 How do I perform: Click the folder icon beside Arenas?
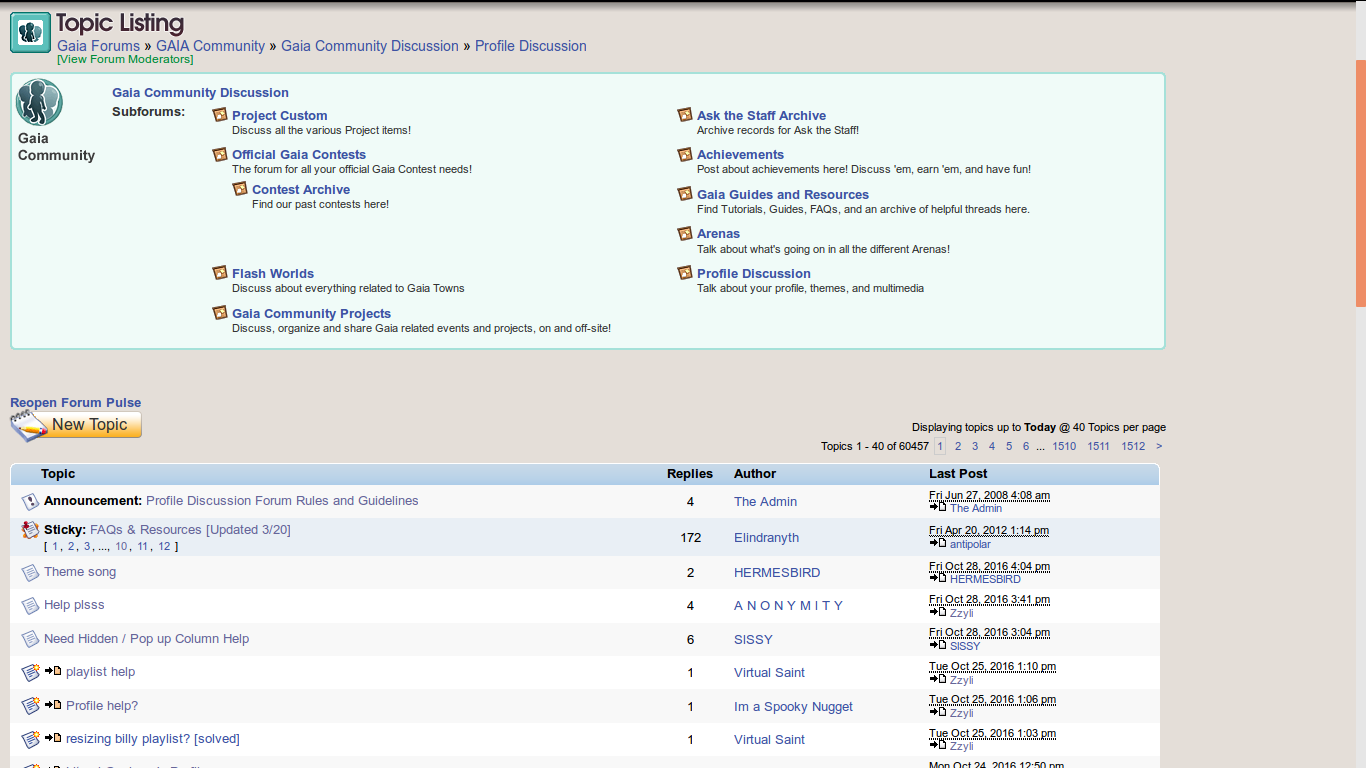pyautogui.click(x=685, y=233)
